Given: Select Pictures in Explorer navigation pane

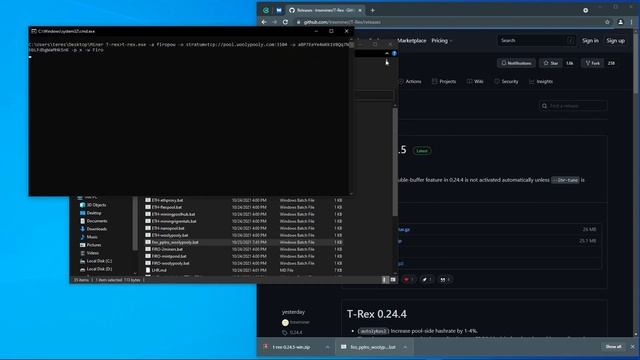Looking at the screenshot, I should point(90,245).
